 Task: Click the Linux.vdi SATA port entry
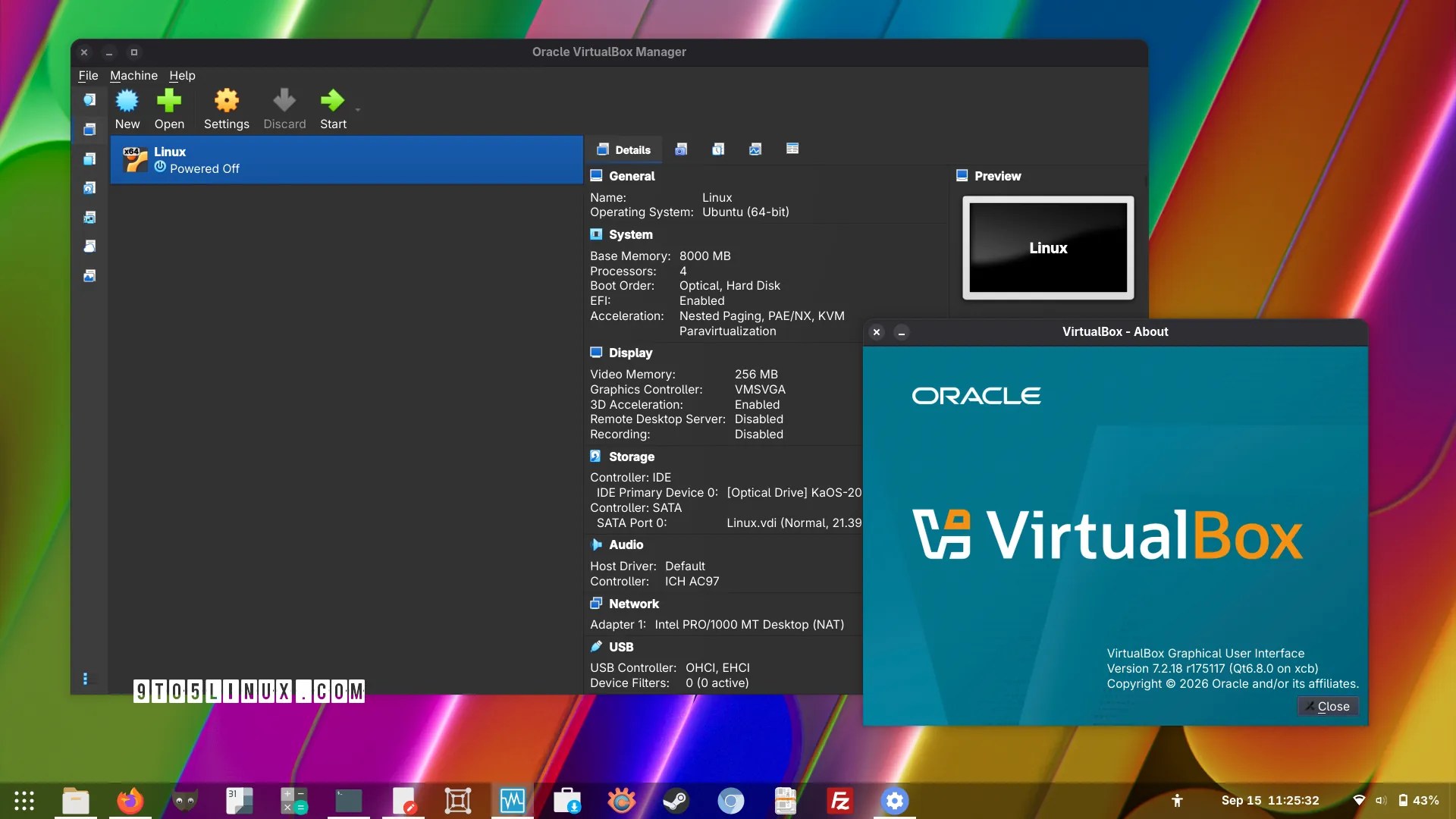tap(794, 523)
